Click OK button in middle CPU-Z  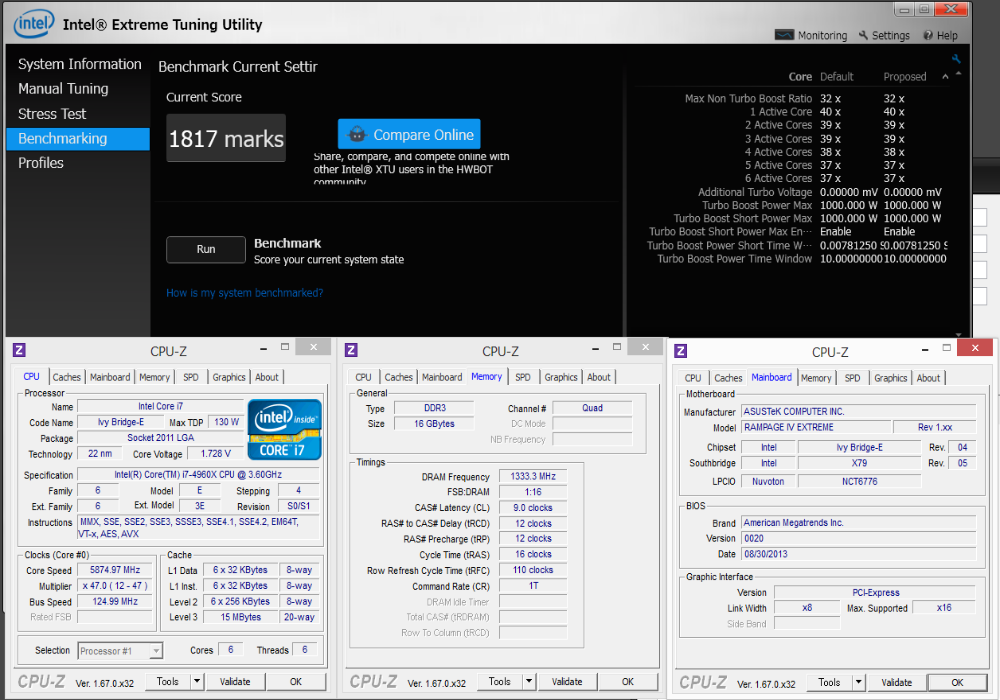628,682
